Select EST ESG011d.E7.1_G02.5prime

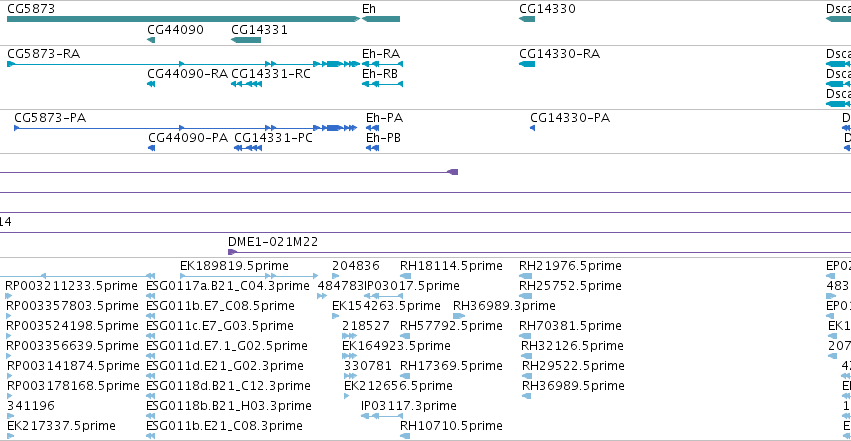pos(227,346)
